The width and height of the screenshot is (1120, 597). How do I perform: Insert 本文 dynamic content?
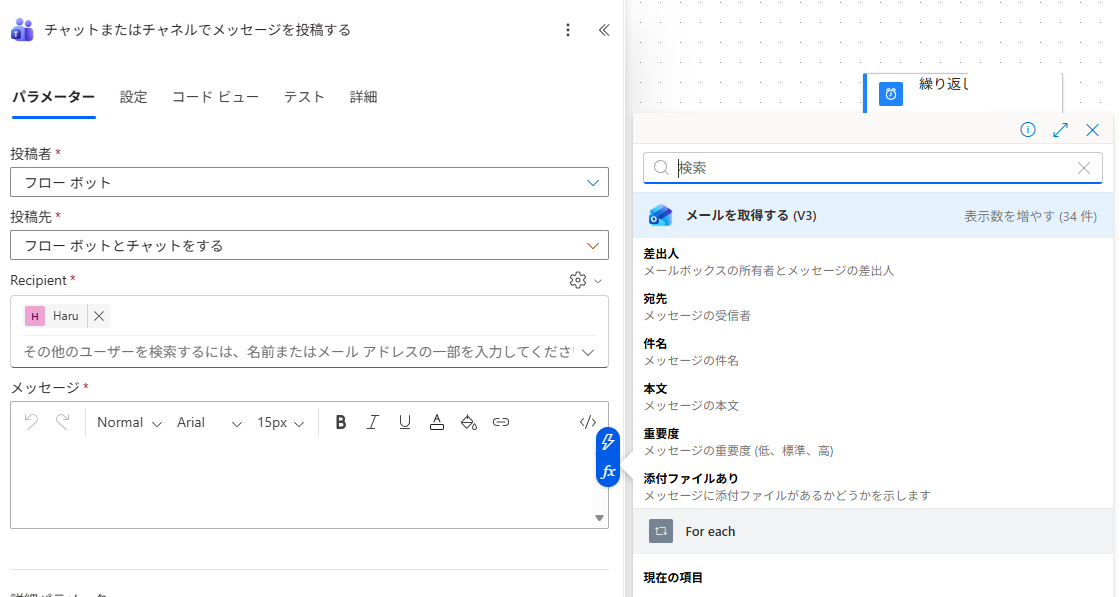pyautogui.click(x=873, y=397)
